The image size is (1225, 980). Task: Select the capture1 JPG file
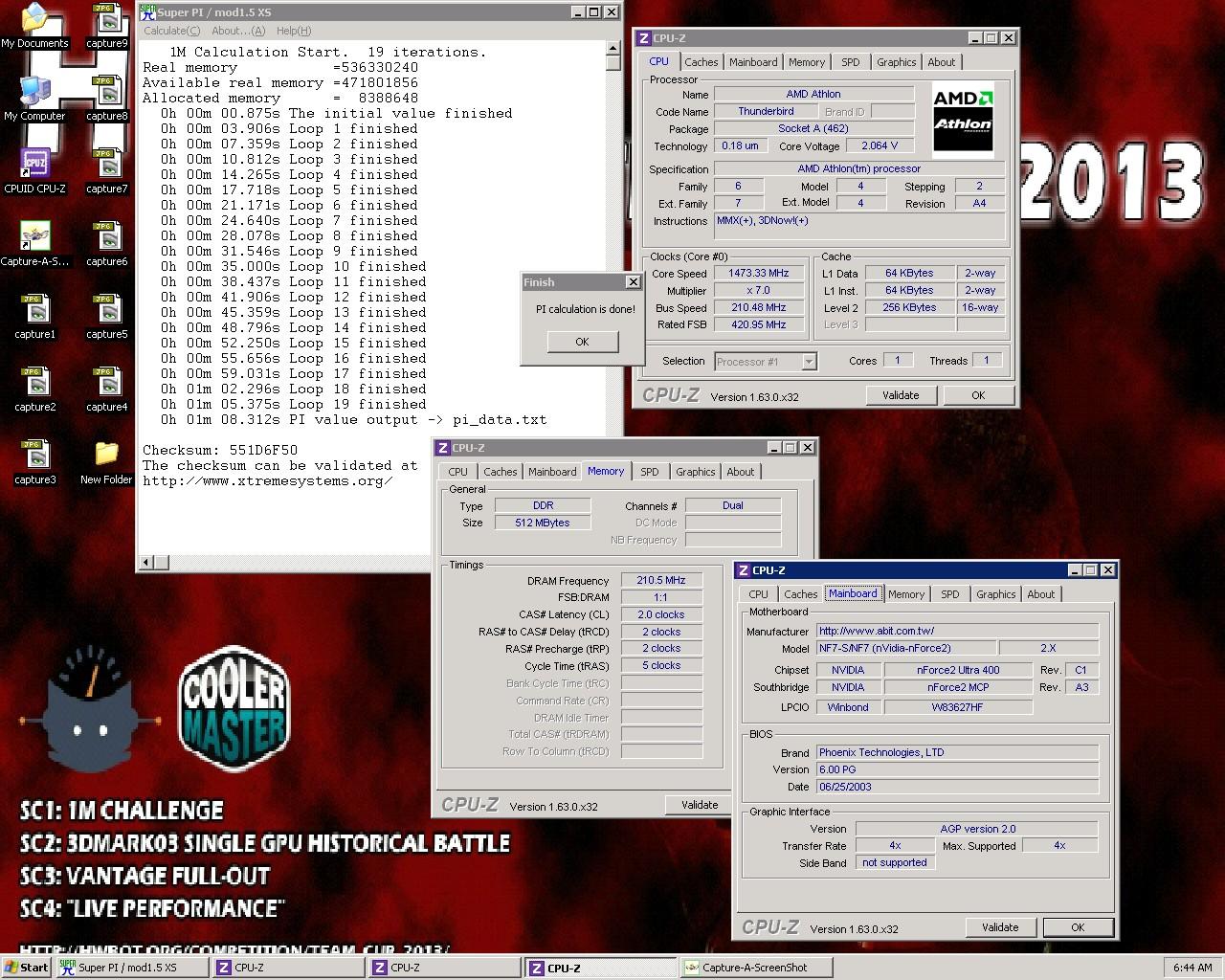(x=34, y=317)
